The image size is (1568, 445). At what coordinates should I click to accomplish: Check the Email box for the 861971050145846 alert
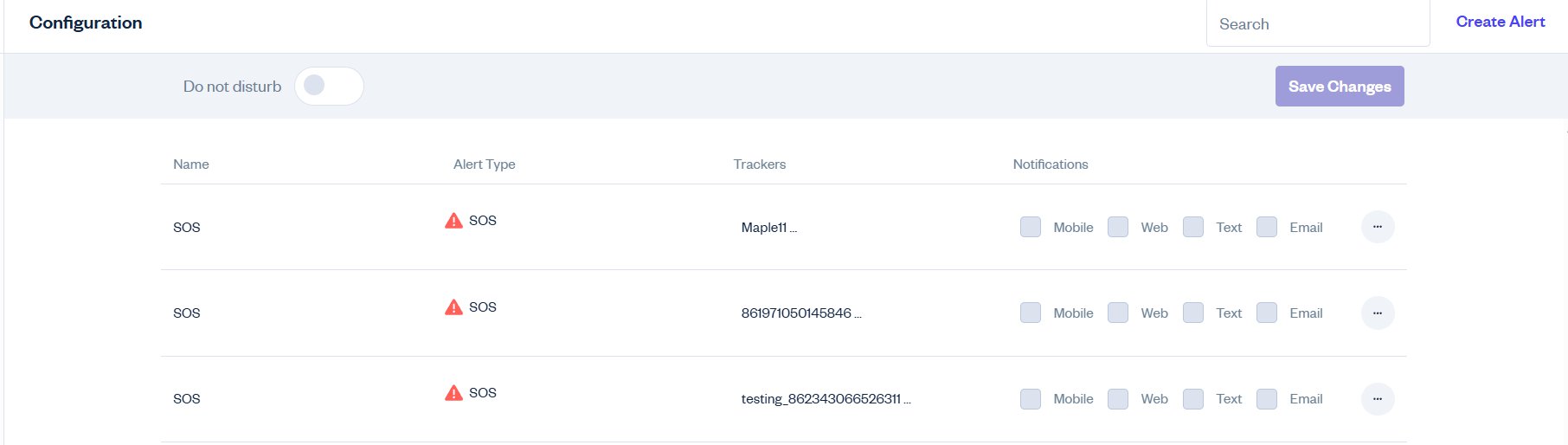1266,313
